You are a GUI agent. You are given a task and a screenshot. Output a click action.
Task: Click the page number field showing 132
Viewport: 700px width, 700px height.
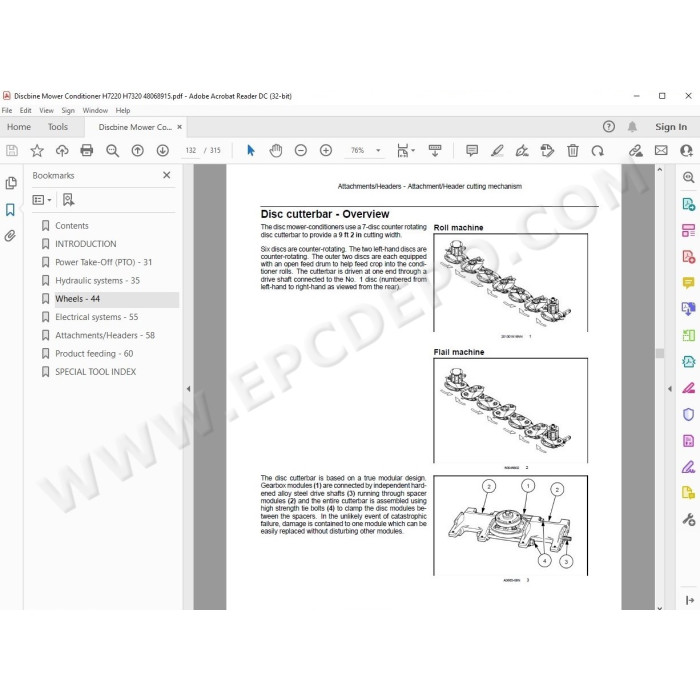[191, 150]
